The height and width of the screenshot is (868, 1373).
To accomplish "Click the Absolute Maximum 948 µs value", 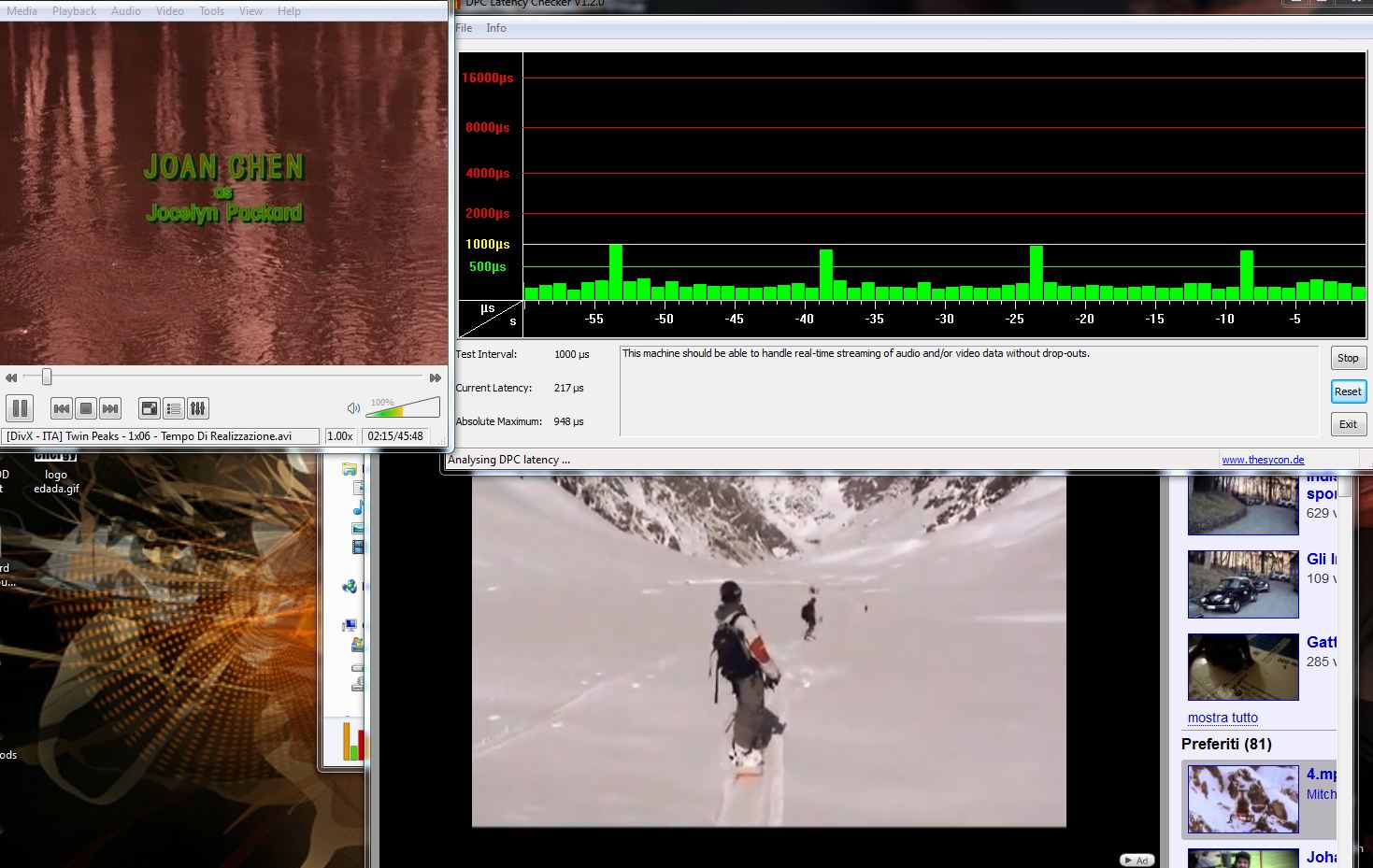I will [568, 421].
